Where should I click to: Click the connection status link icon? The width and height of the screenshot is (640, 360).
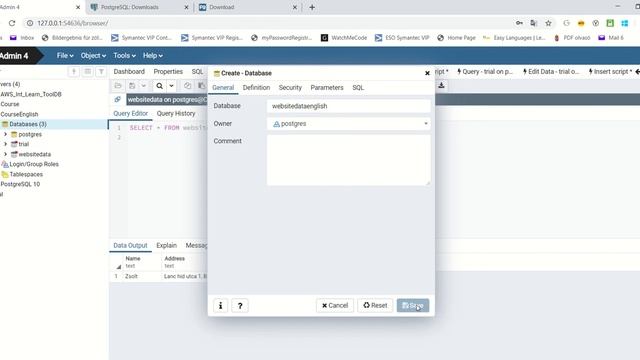click(x=118, y=100)
